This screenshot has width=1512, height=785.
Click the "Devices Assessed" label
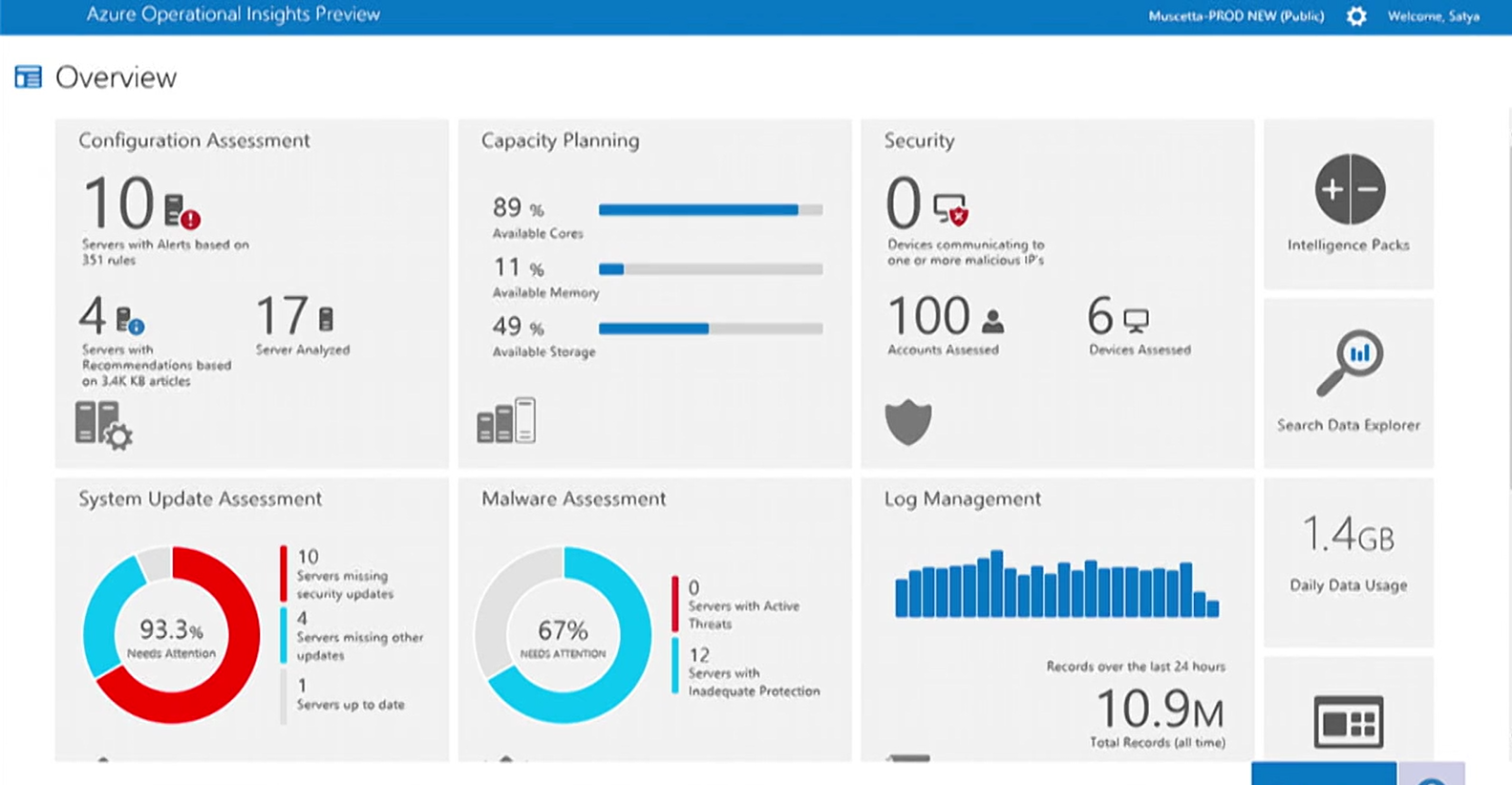click(1139, 350)
